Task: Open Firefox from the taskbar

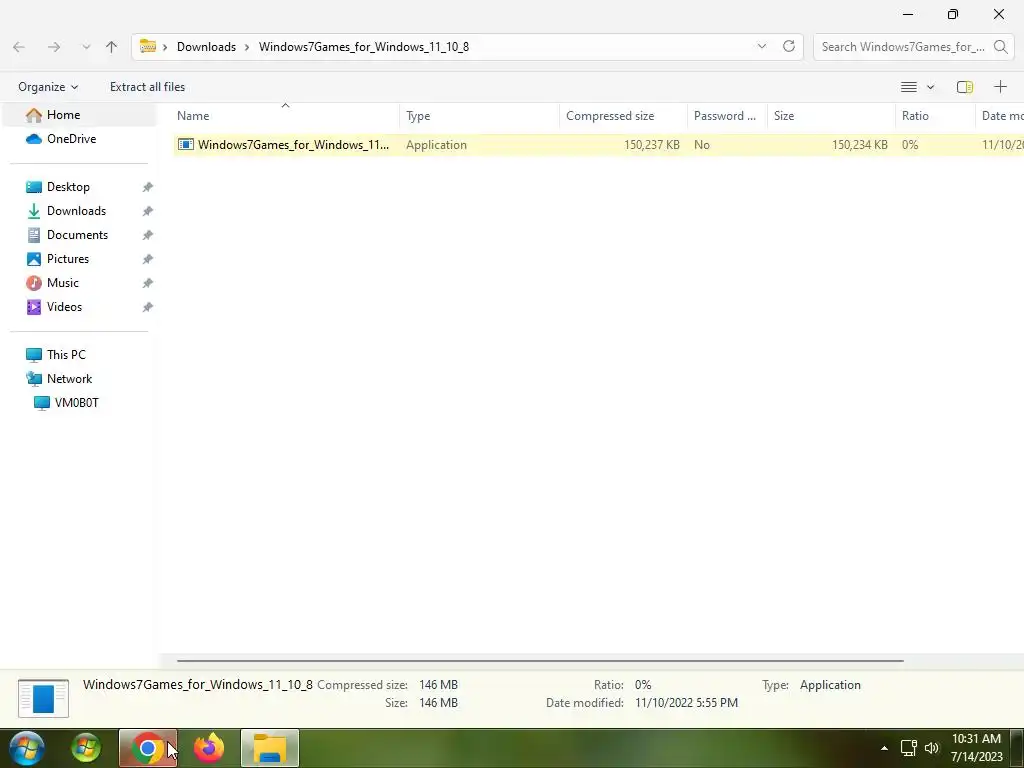Action: coord(209,748)
